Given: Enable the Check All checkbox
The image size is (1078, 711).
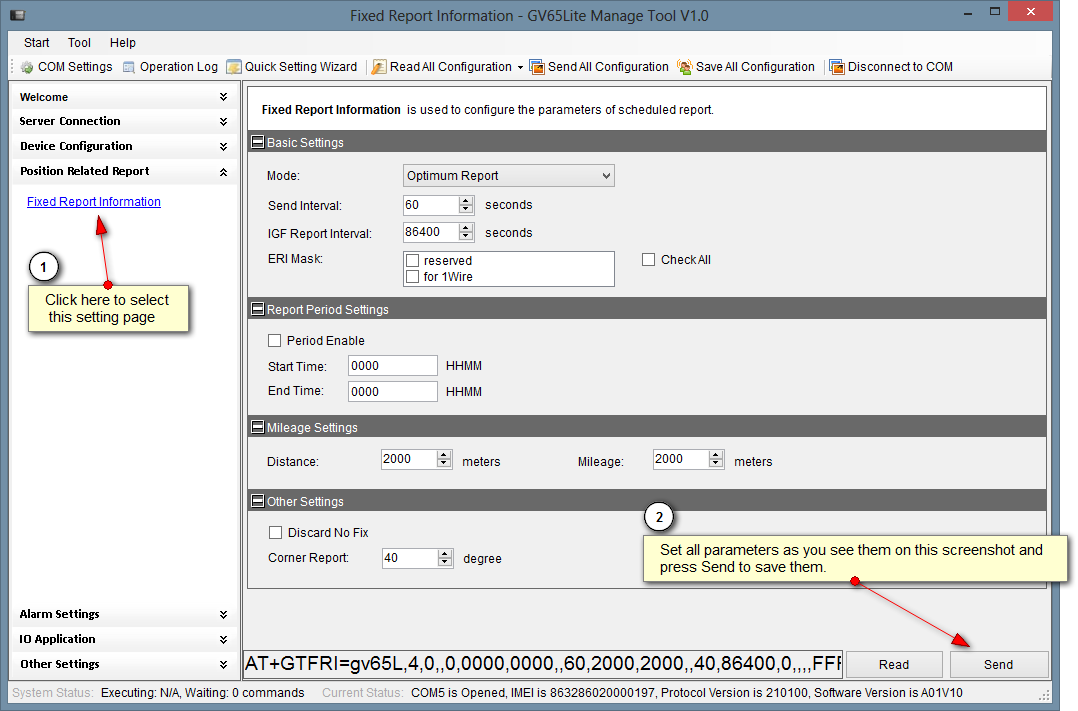Looking at the screenshot, I should (648, 260).
